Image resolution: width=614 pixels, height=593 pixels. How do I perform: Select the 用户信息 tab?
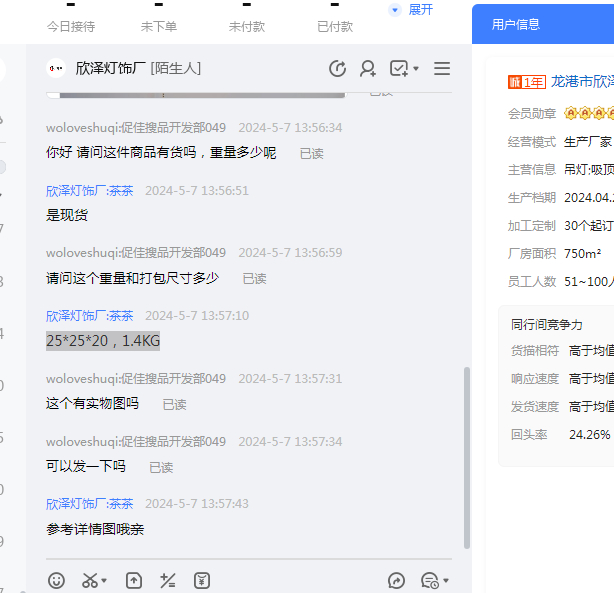[x=516, y=24]
